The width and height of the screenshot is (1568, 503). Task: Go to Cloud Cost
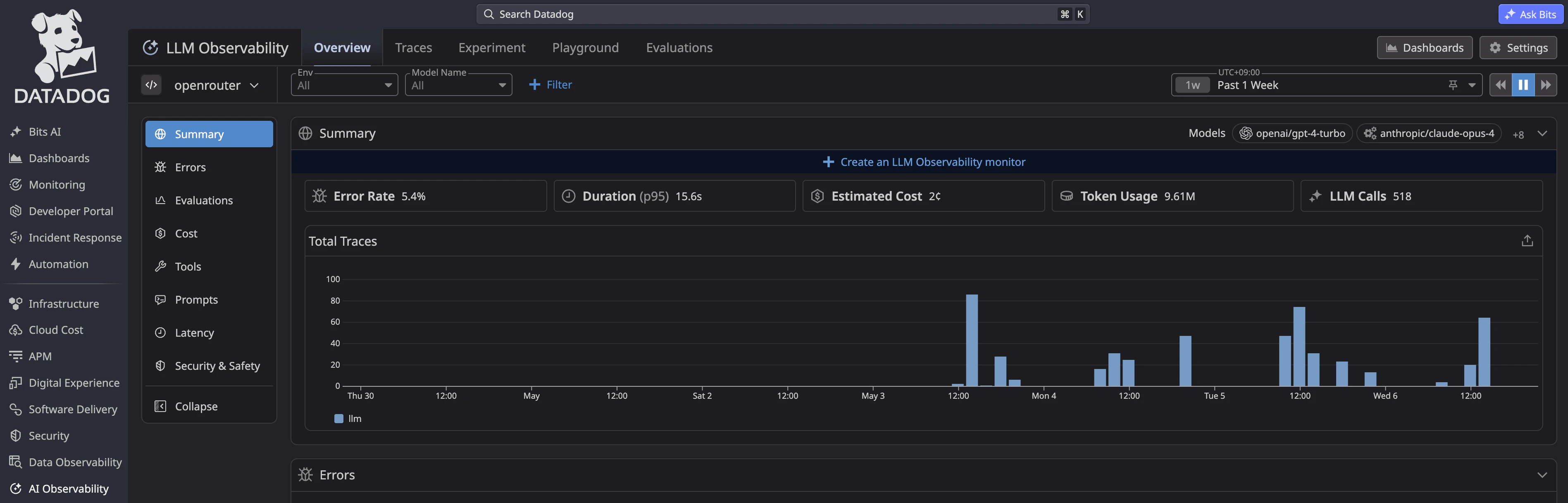pos(46,330)
